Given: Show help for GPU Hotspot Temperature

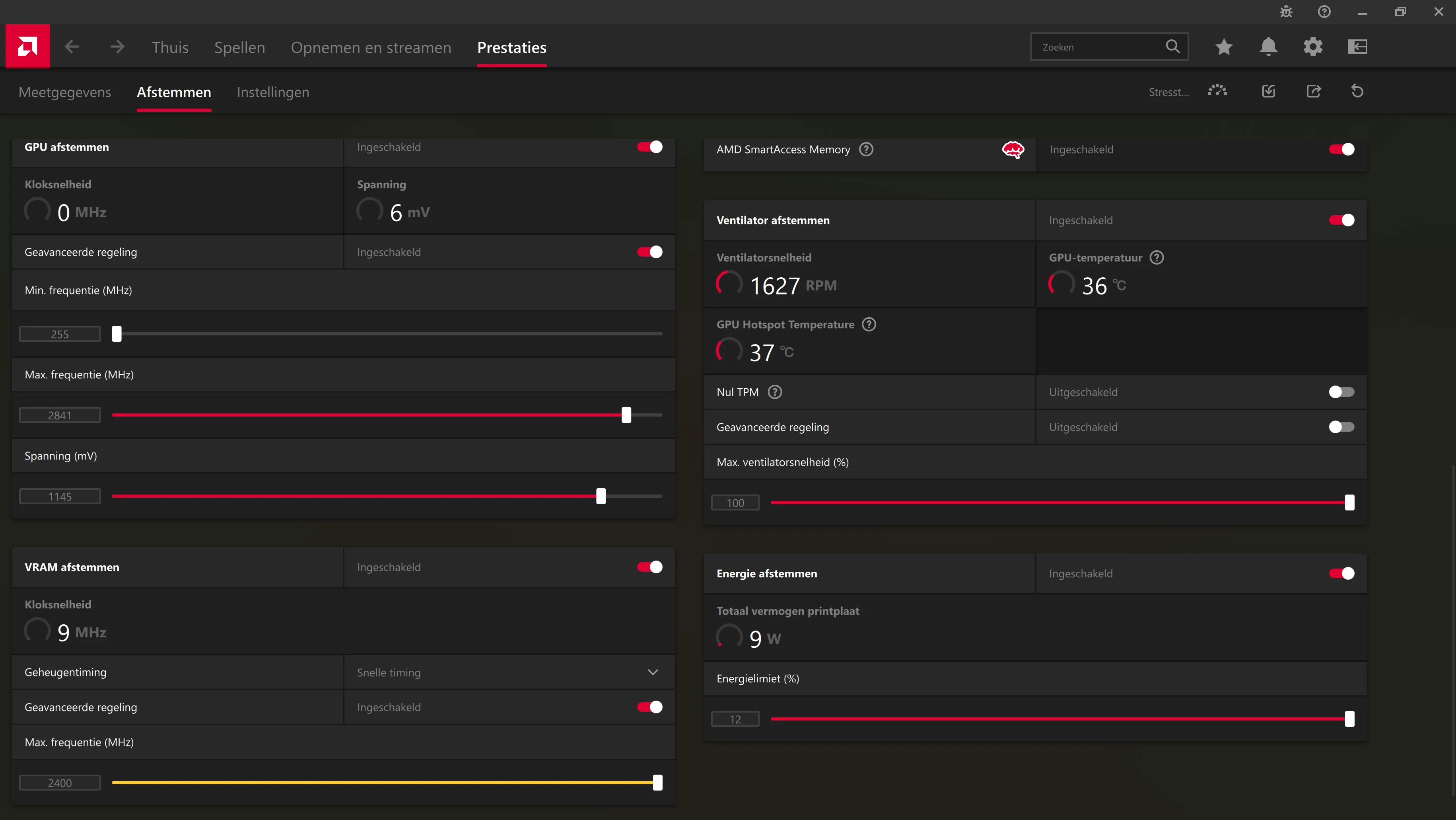Looking at the screenshot, I should point(869,325).
